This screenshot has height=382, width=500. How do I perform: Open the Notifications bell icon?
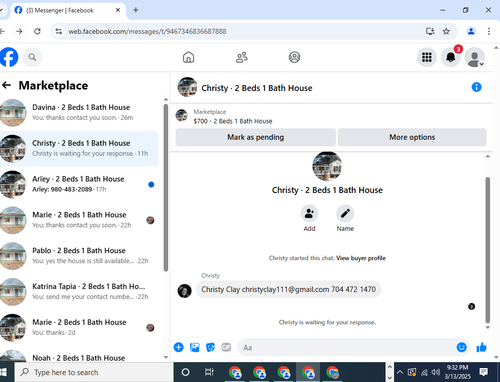(451, 57)
